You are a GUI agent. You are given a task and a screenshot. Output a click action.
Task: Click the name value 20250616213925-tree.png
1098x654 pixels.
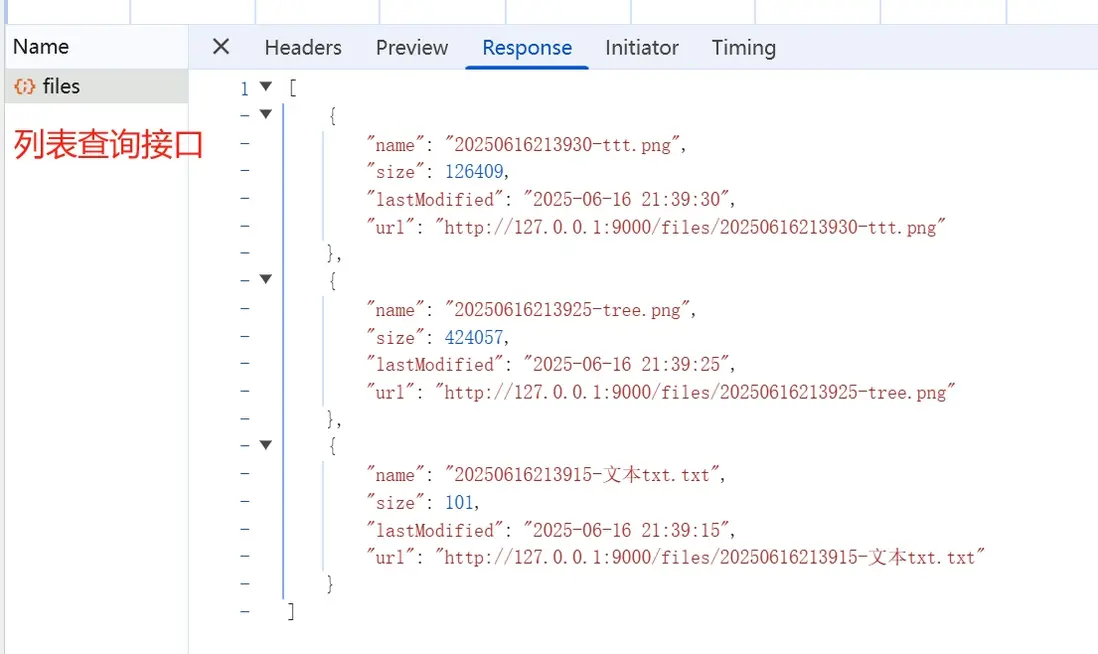tap(568, 310)
